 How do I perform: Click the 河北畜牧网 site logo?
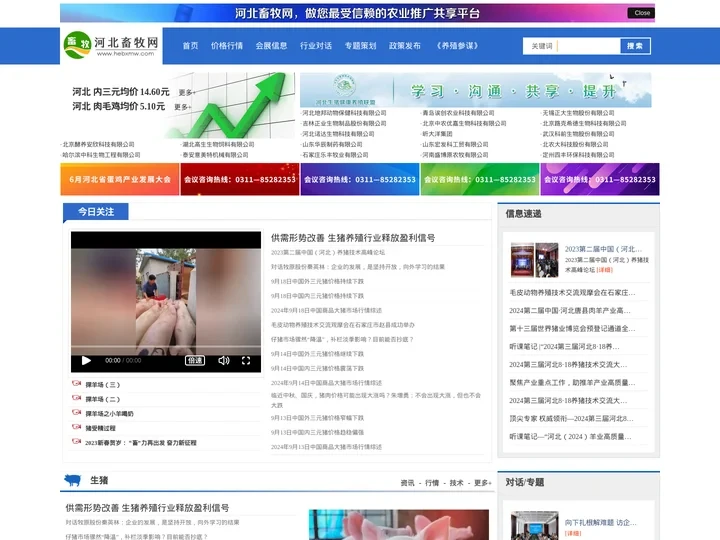pos(111,45)
